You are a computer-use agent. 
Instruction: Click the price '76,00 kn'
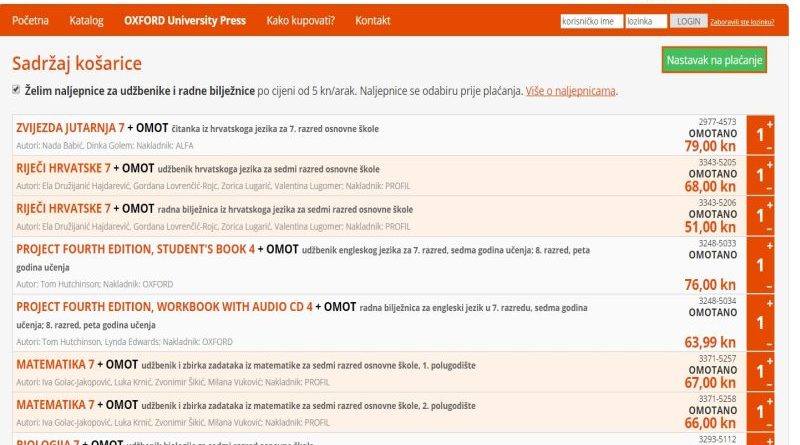point(710,285)
